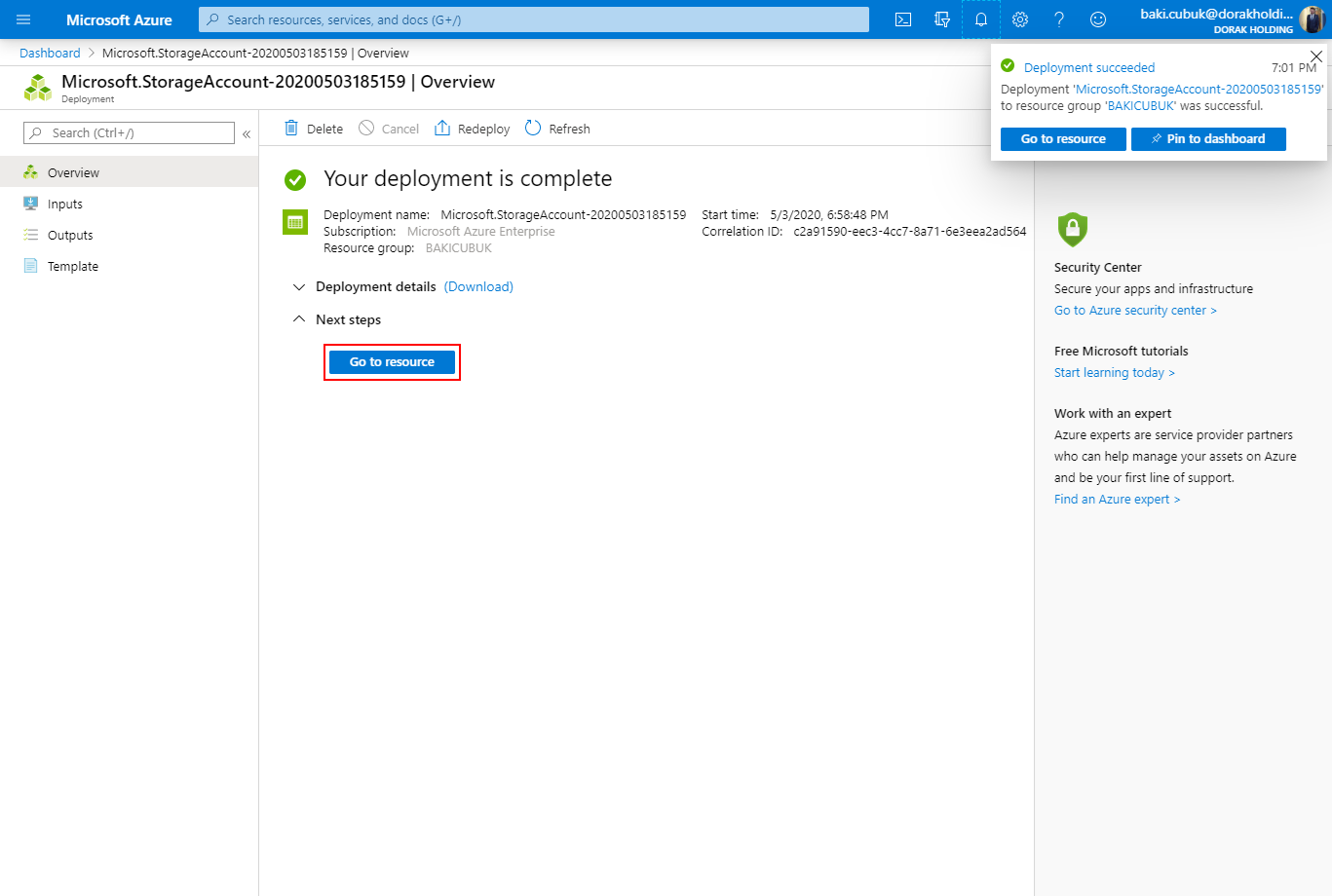
Task: Click the Start time value 5/3/2020
Action: [x=829, y=215]
